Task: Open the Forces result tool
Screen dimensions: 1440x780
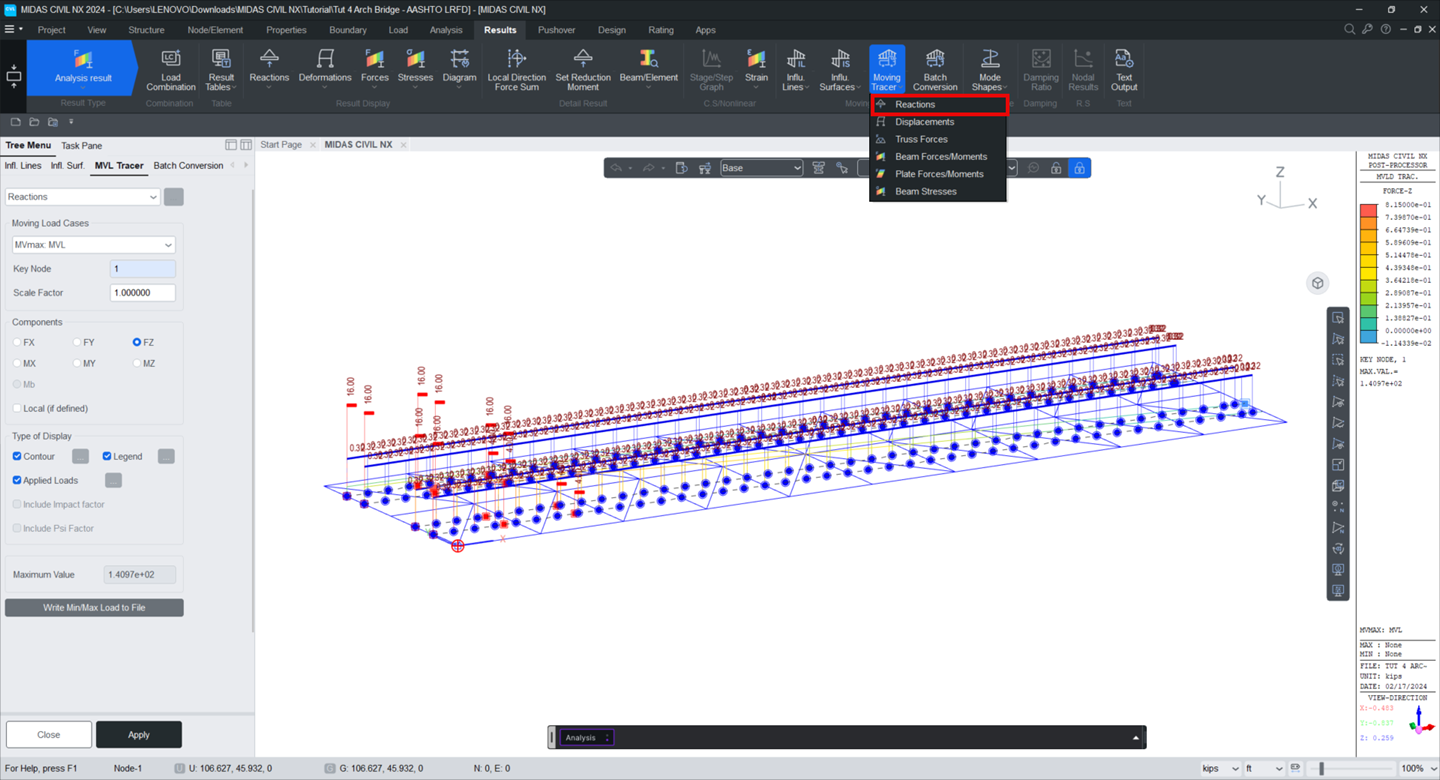Action: tap(375, 68)
